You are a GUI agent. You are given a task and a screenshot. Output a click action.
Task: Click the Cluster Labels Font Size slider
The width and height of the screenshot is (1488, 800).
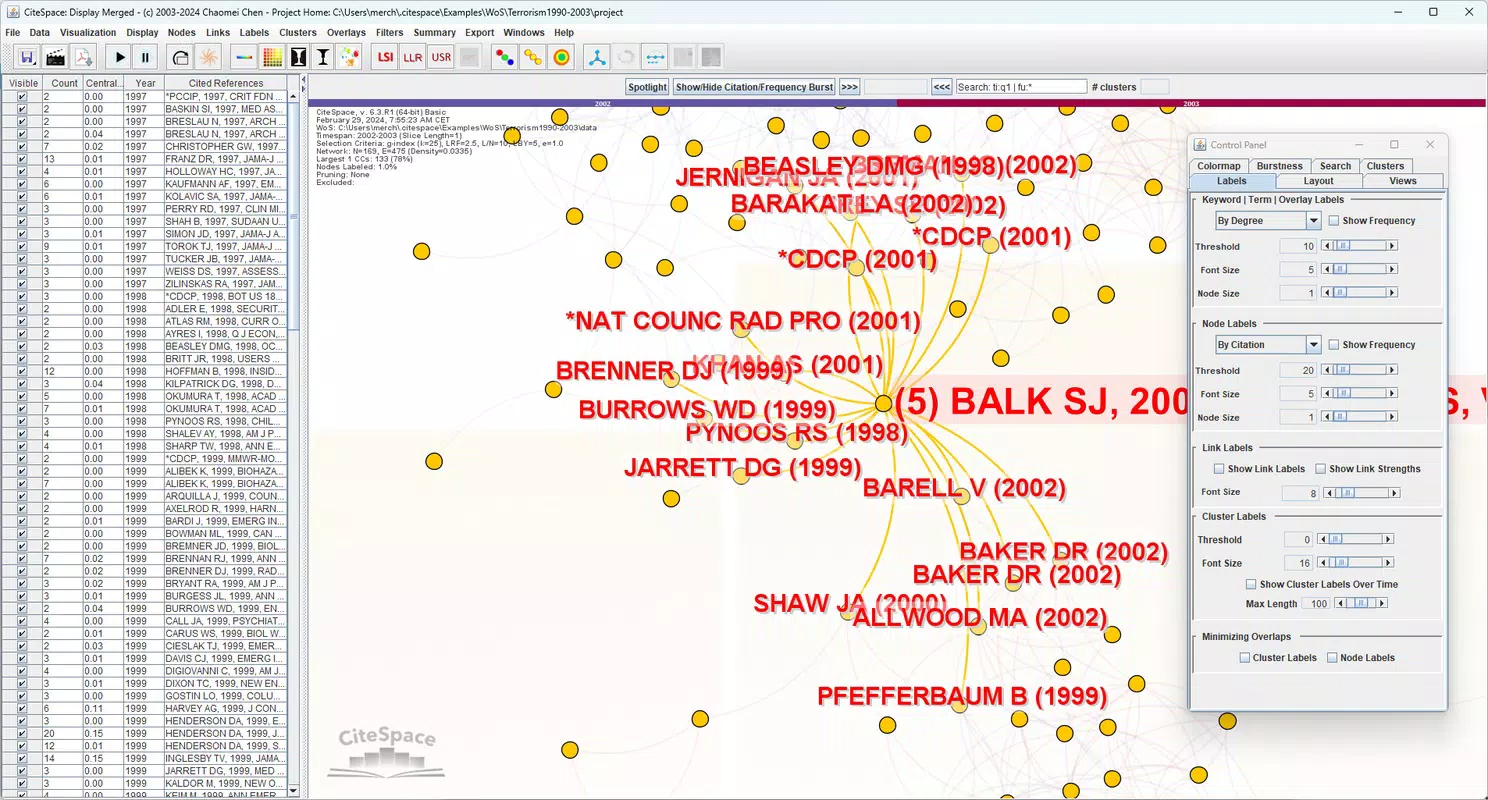[1355, 564]
